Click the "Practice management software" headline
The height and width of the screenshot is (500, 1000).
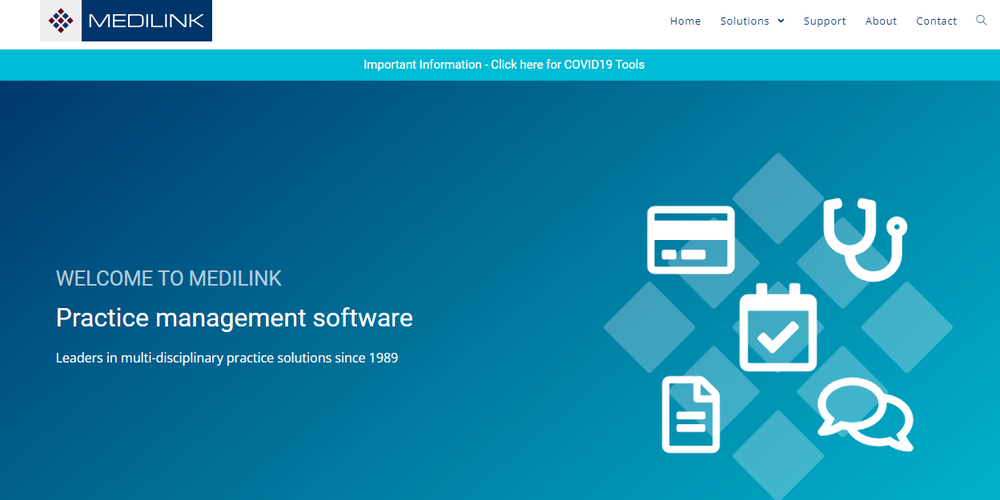234,318
